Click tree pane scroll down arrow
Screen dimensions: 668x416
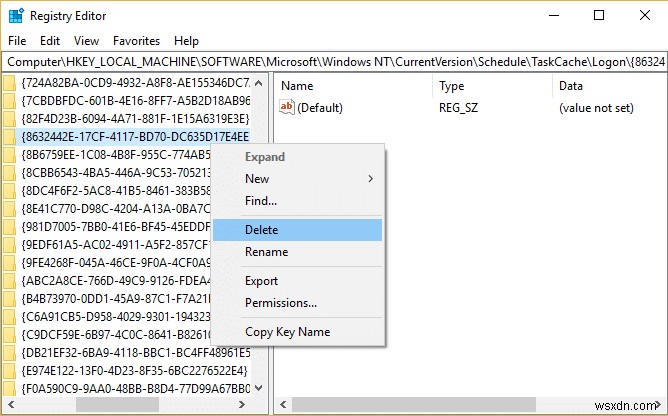258,388
